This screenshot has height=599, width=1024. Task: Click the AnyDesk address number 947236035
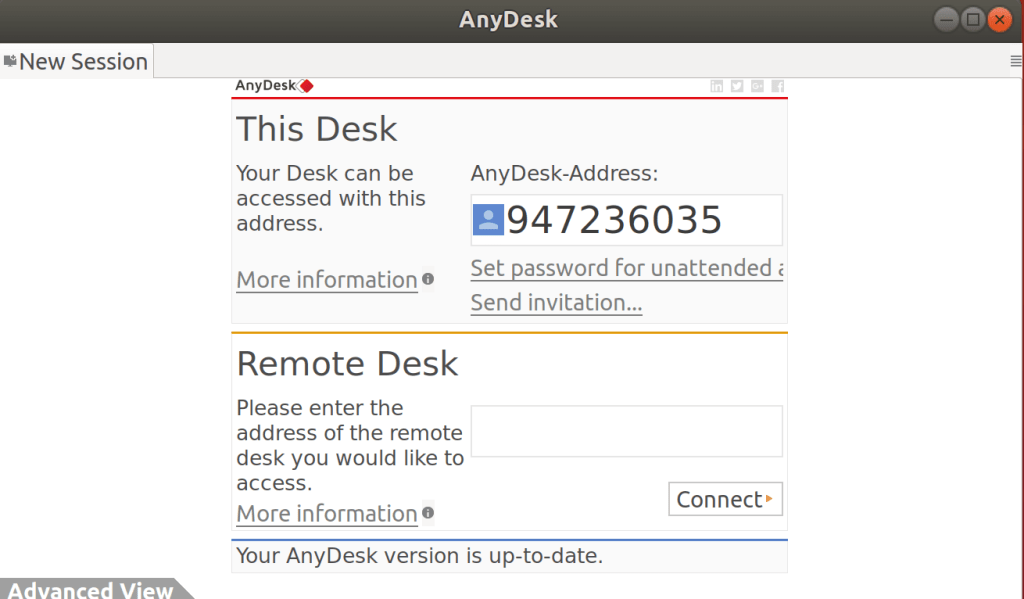tap(614, 220)
